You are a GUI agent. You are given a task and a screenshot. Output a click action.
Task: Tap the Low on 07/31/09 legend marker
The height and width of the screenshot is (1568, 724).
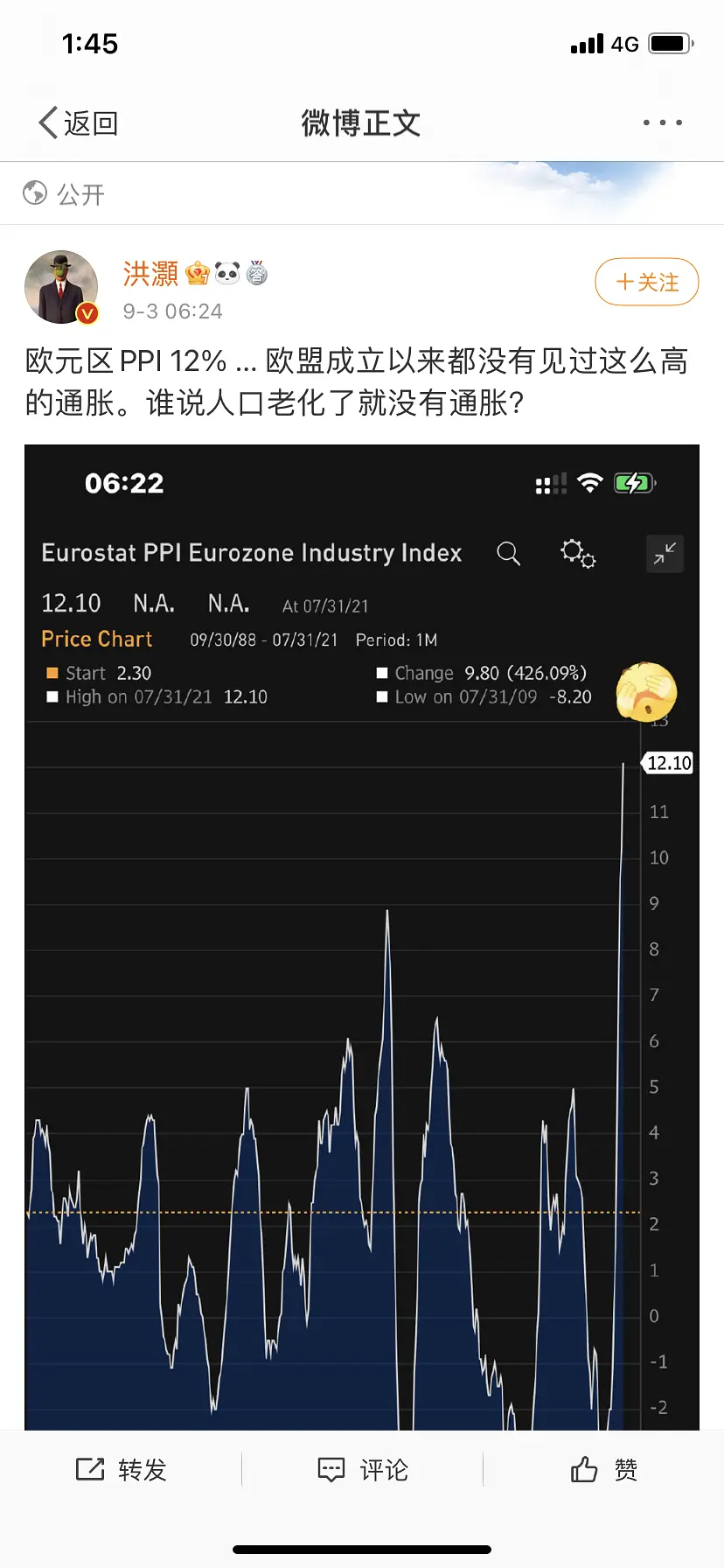pyautogui.click(x=382, y=696)
